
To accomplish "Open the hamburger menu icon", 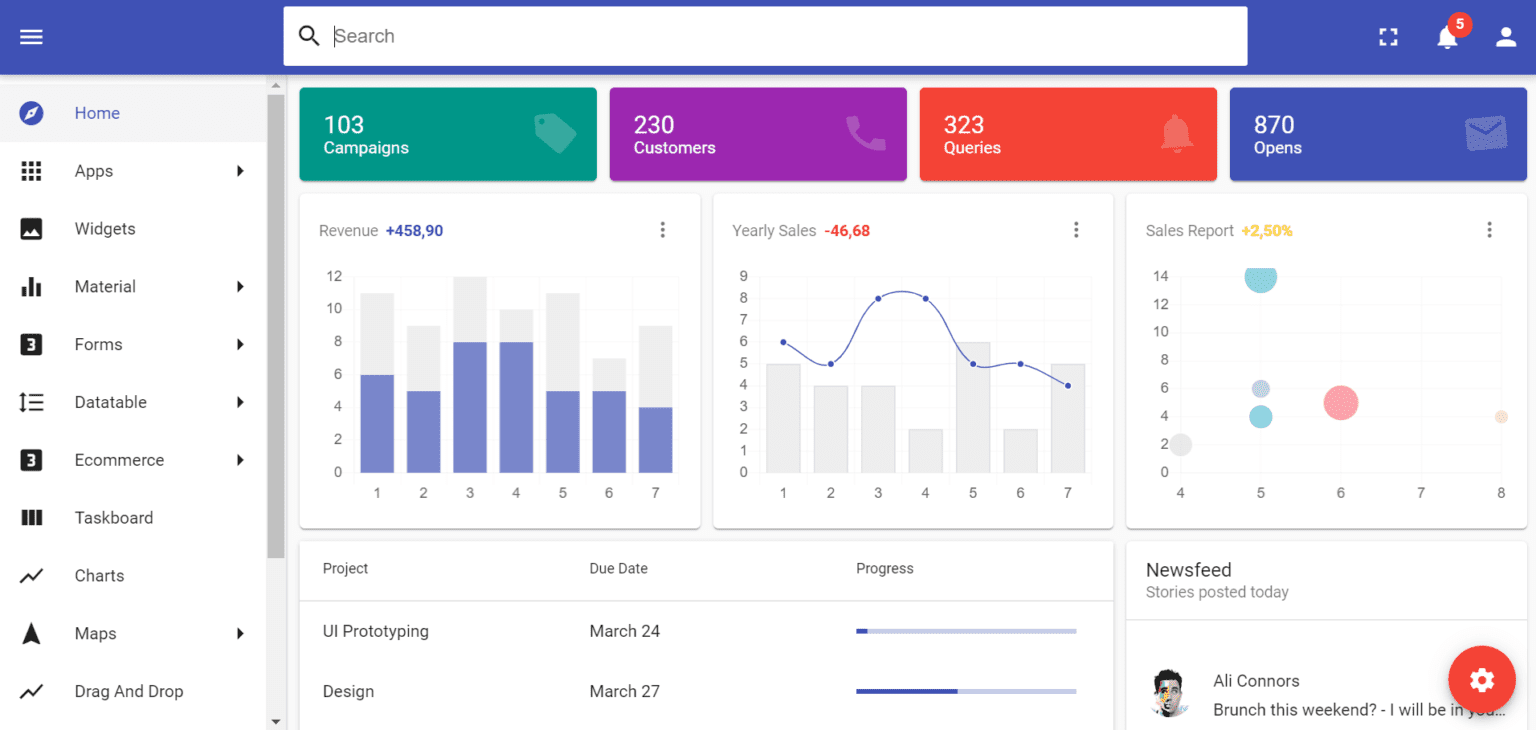I will [31, 36].
